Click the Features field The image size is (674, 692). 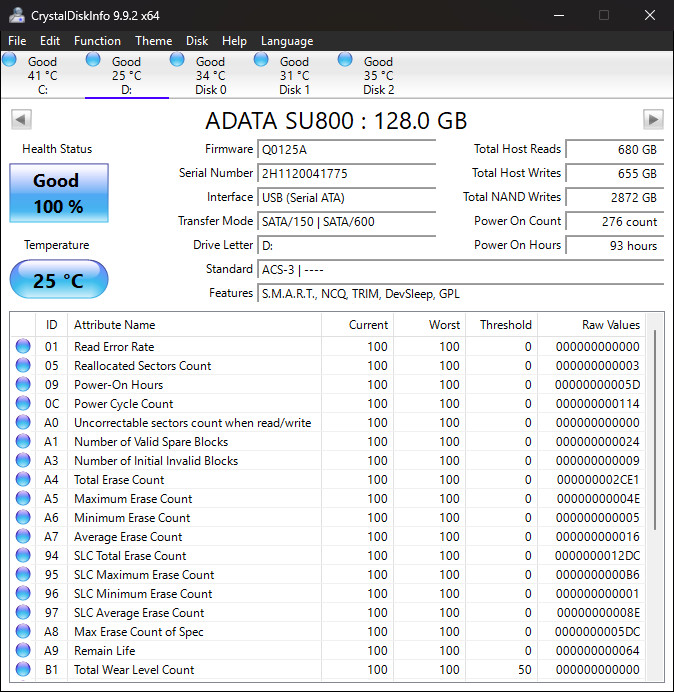(x=461, y=293)
